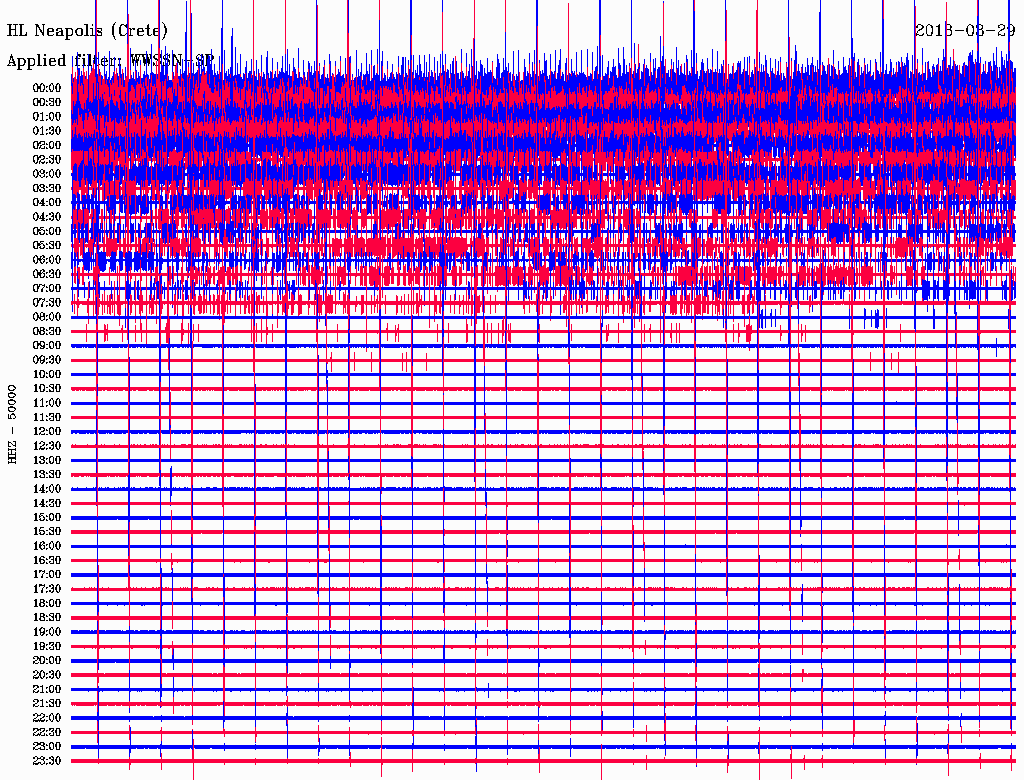Image resolution: width=1024 pixels, height=780 pixels.
Task: Select the 01:30 time label
Action: (47, 131)
